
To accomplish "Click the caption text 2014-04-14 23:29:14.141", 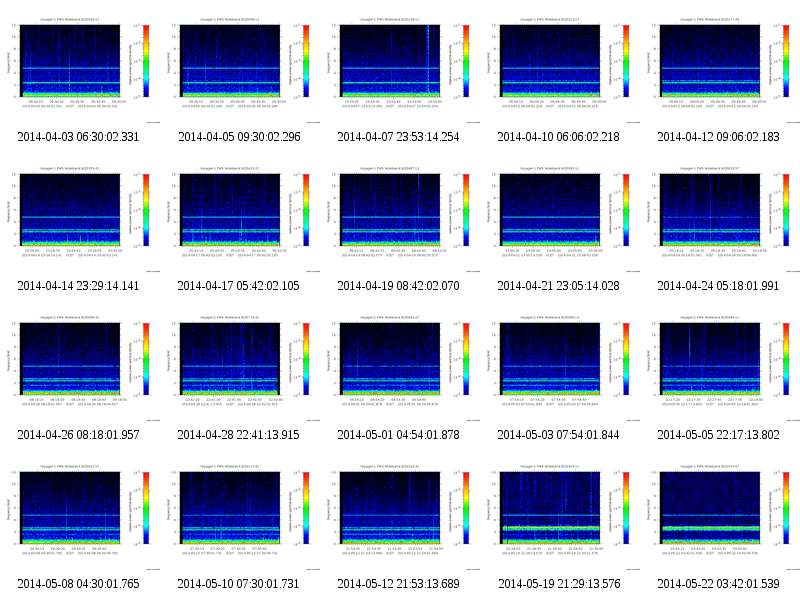I will point(78,286).
